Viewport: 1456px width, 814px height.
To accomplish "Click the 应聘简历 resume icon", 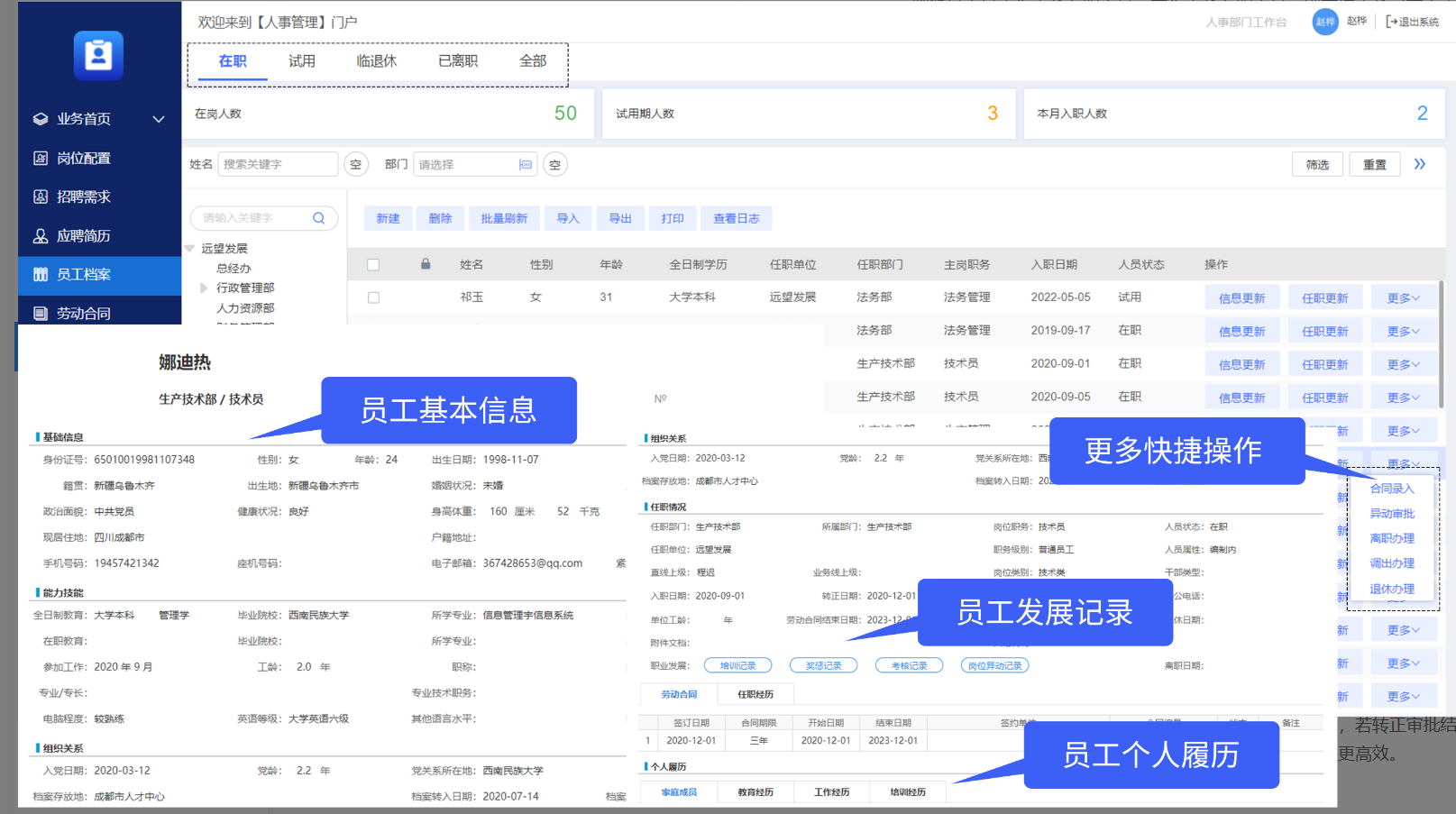I will click(x=40, y=235).
